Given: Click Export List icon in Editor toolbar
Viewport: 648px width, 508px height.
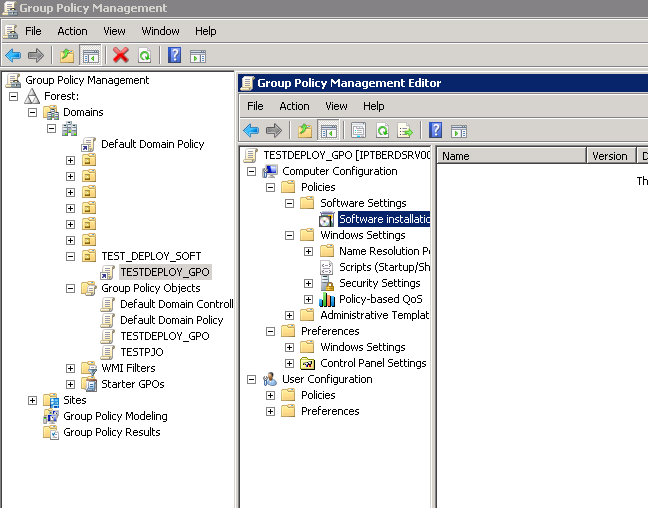Looking at the screenshot, I should click(405, 131).
